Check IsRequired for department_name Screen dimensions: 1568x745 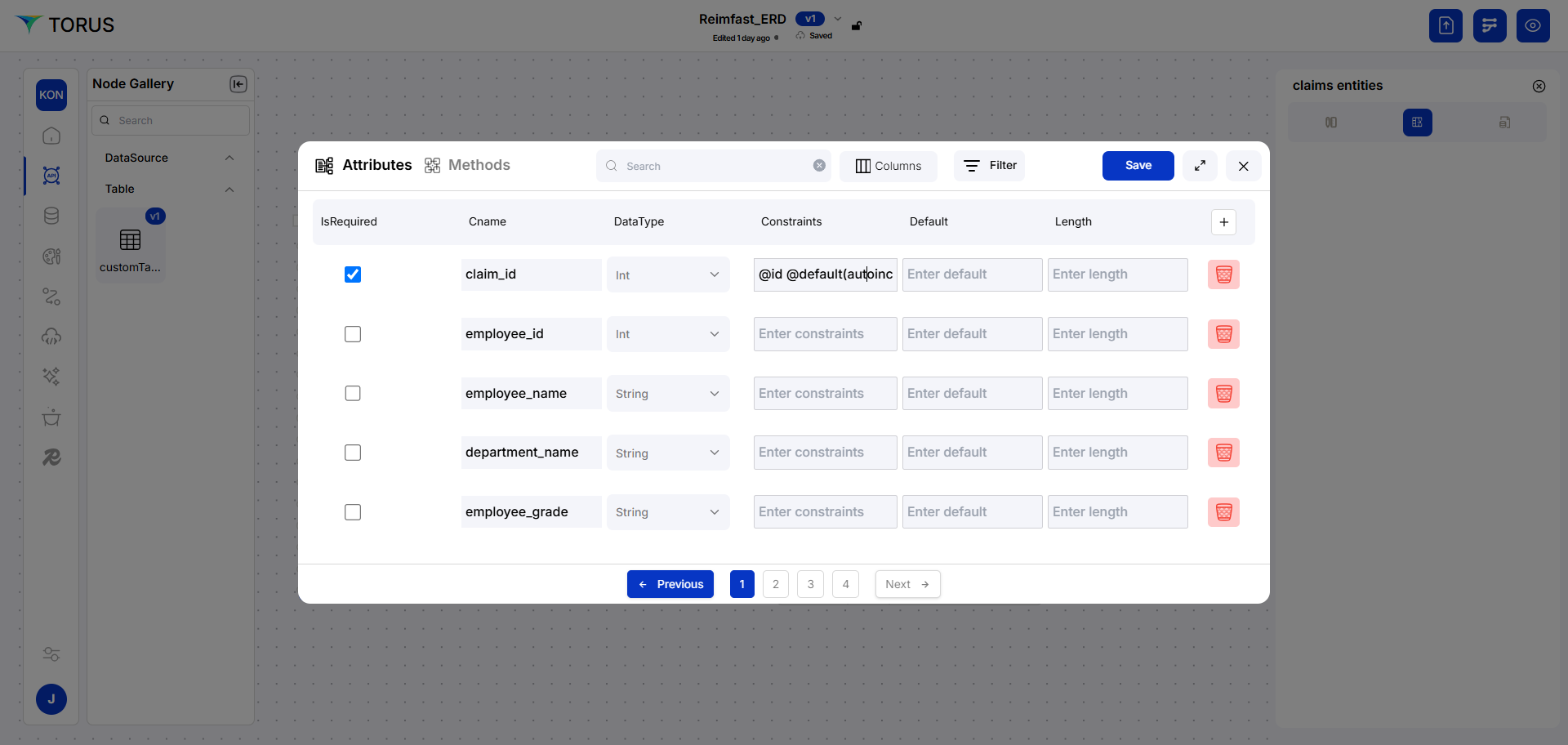click(x=352, y=452)
